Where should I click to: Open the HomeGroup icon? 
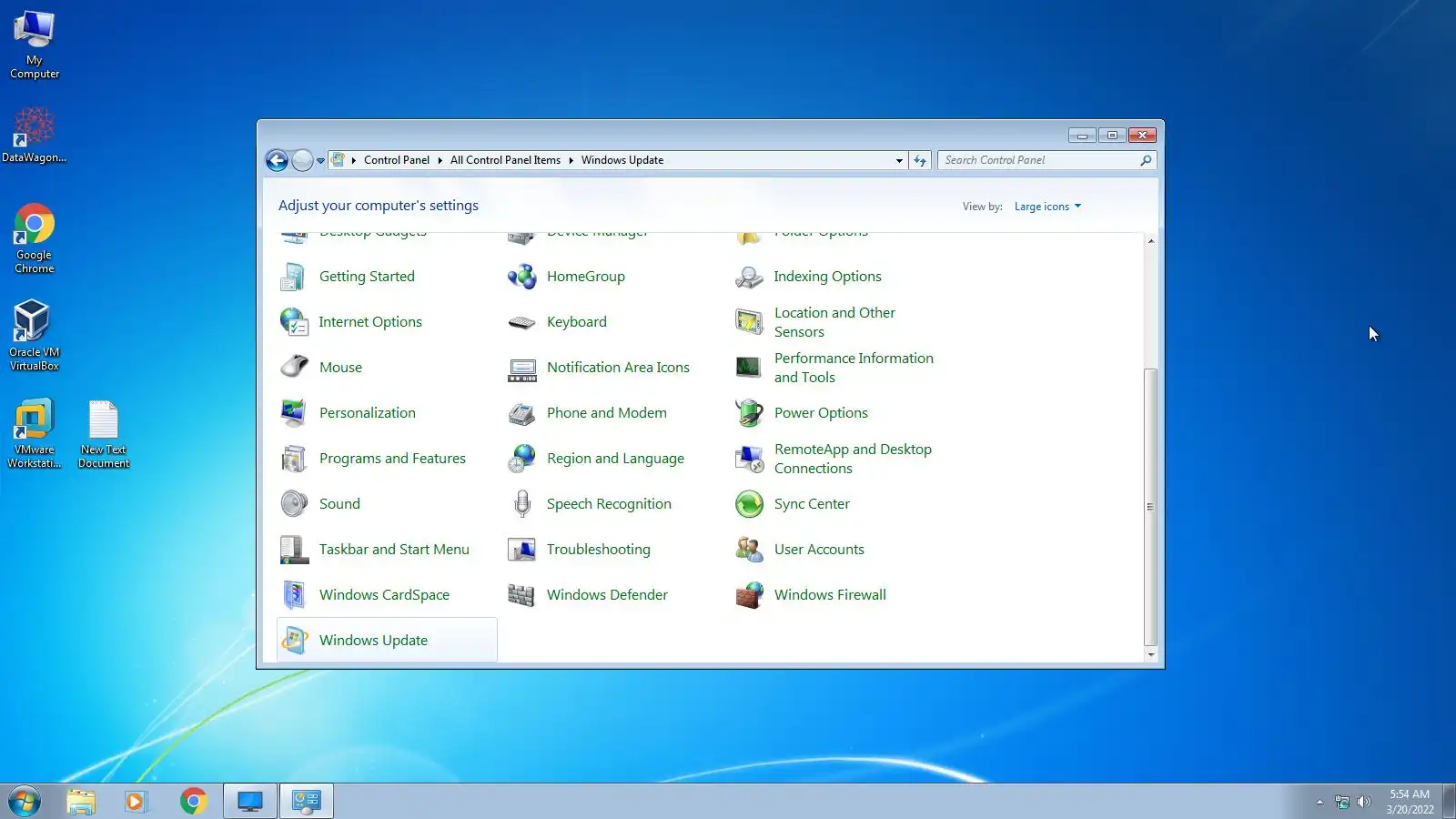pyautogui.click(x=521, y=277)
